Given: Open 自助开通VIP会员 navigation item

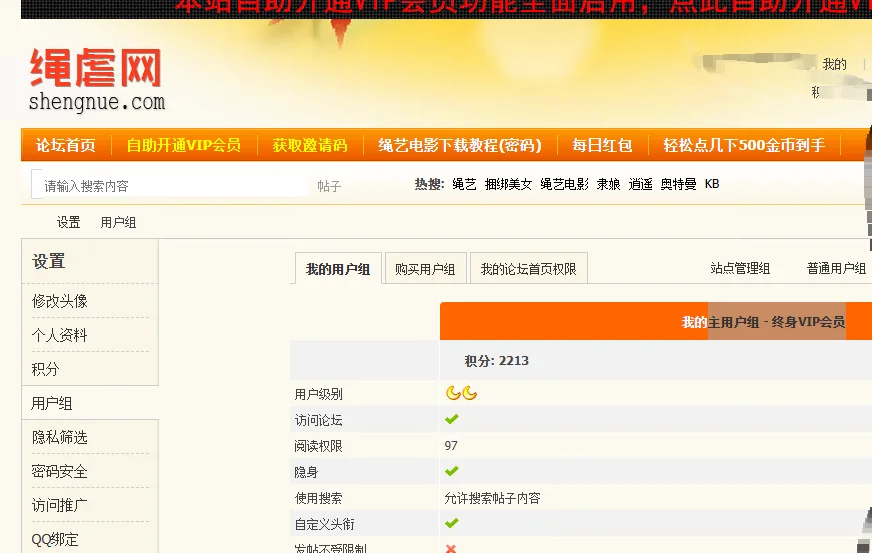Looking at the screenshot, I should 184,145.
